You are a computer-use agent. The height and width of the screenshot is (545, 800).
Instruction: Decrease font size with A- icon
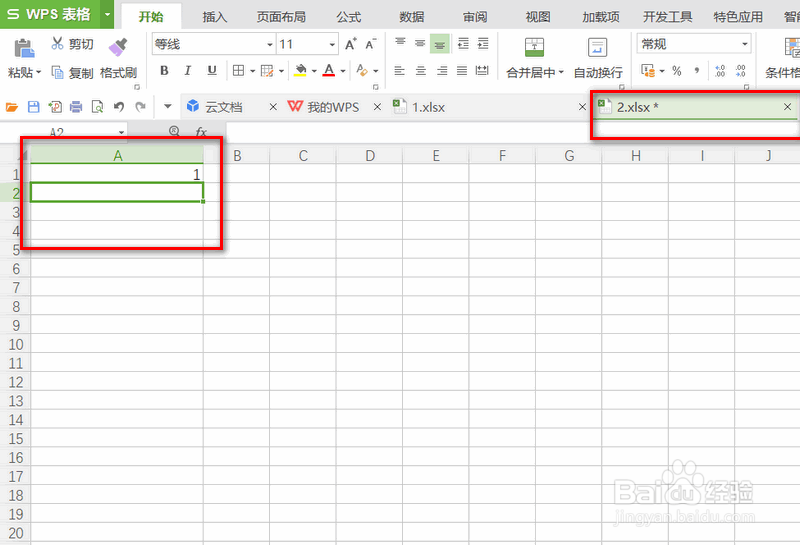(x=371, y=44)
